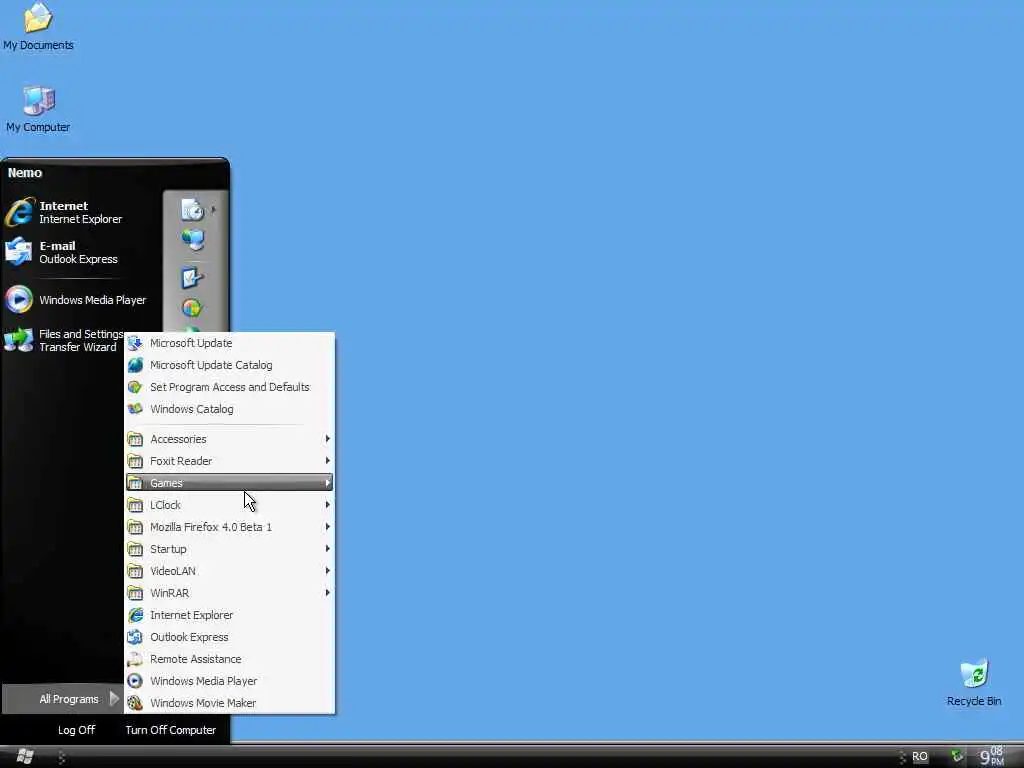Viewport: 1024px width, 768px height.
Task: Open the Startup folder entry
Action: [x=229, y=549]
